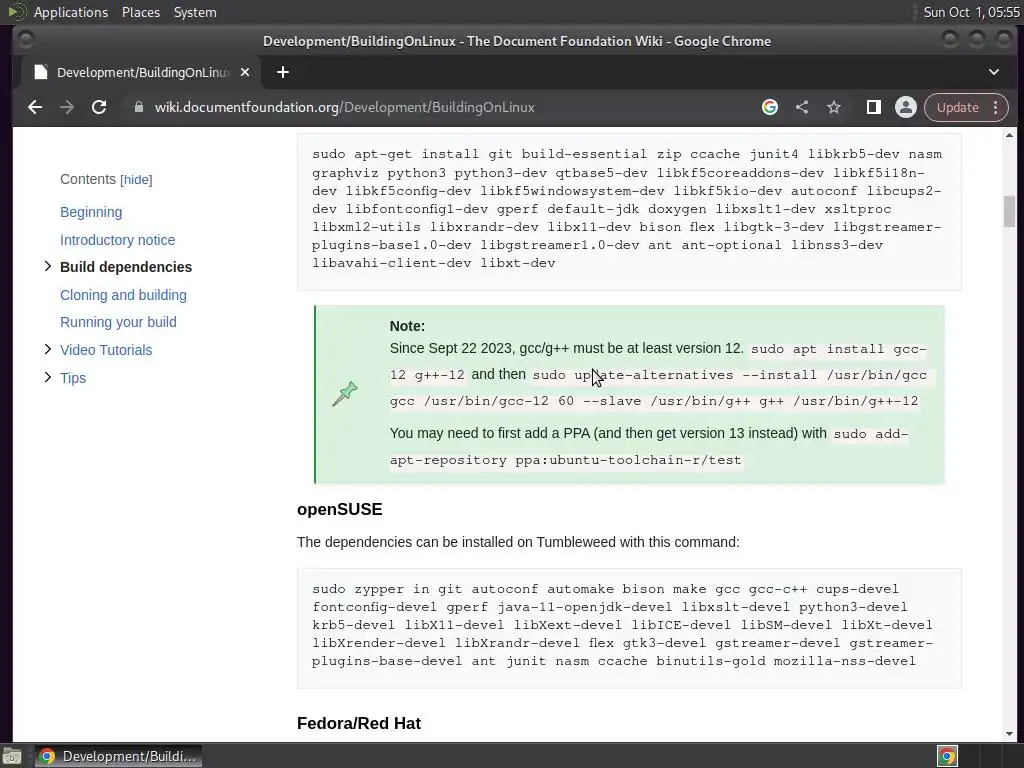Click the forward navigation arrow

pos(67,107)
